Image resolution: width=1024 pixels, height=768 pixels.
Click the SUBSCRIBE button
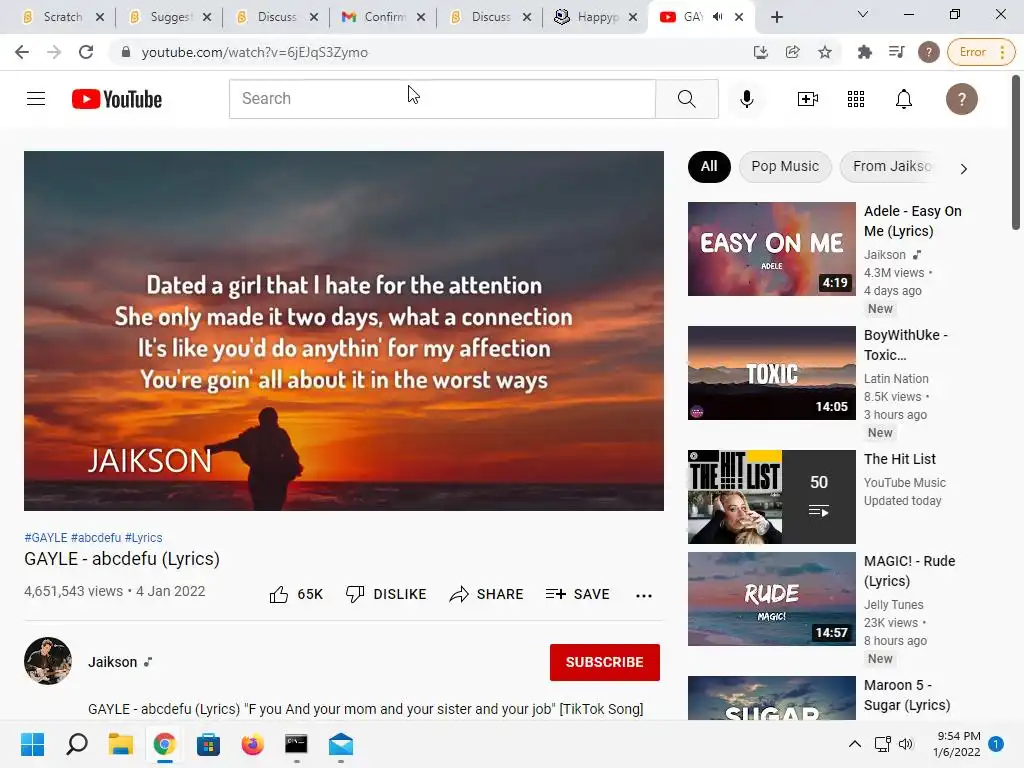tap(605, 662)
